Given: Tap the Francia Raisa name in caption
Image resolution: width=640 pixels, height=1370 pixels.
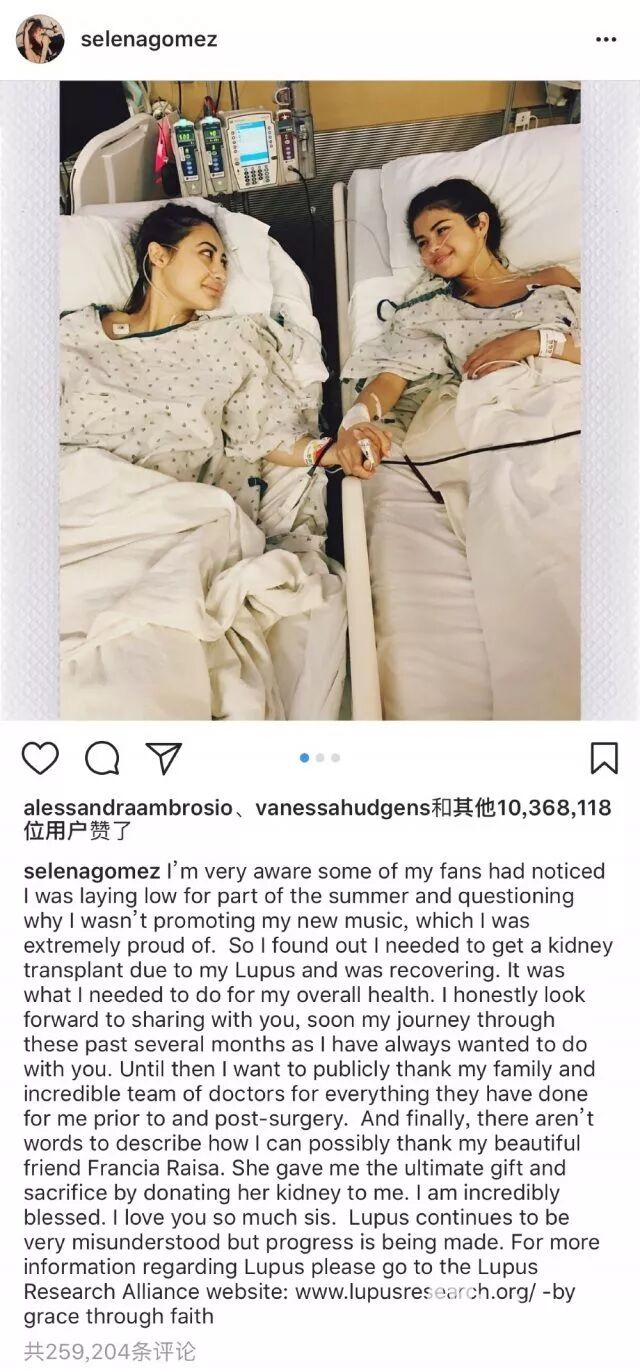Looking at the screenshot, I should [x=145, y=1168].
